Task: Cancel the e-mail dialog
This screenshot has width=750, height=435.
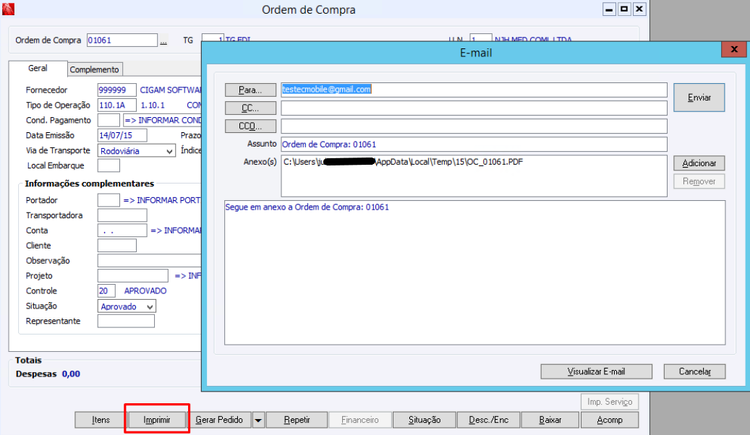Action: click(x=695, y=371)
